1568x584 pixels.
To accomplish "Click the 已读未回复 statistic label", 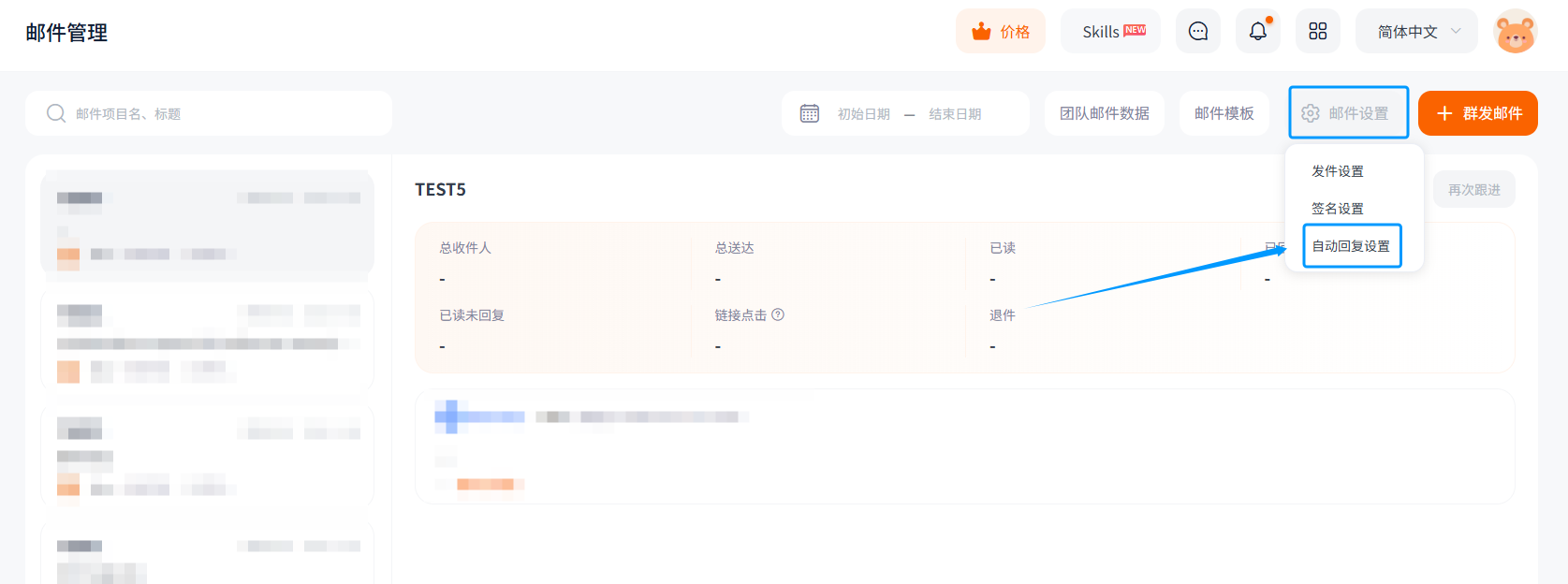I will point(472,315).
